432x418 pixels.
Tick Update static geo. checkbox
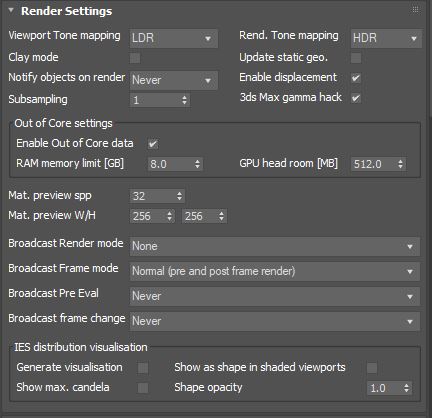(356, 58)
